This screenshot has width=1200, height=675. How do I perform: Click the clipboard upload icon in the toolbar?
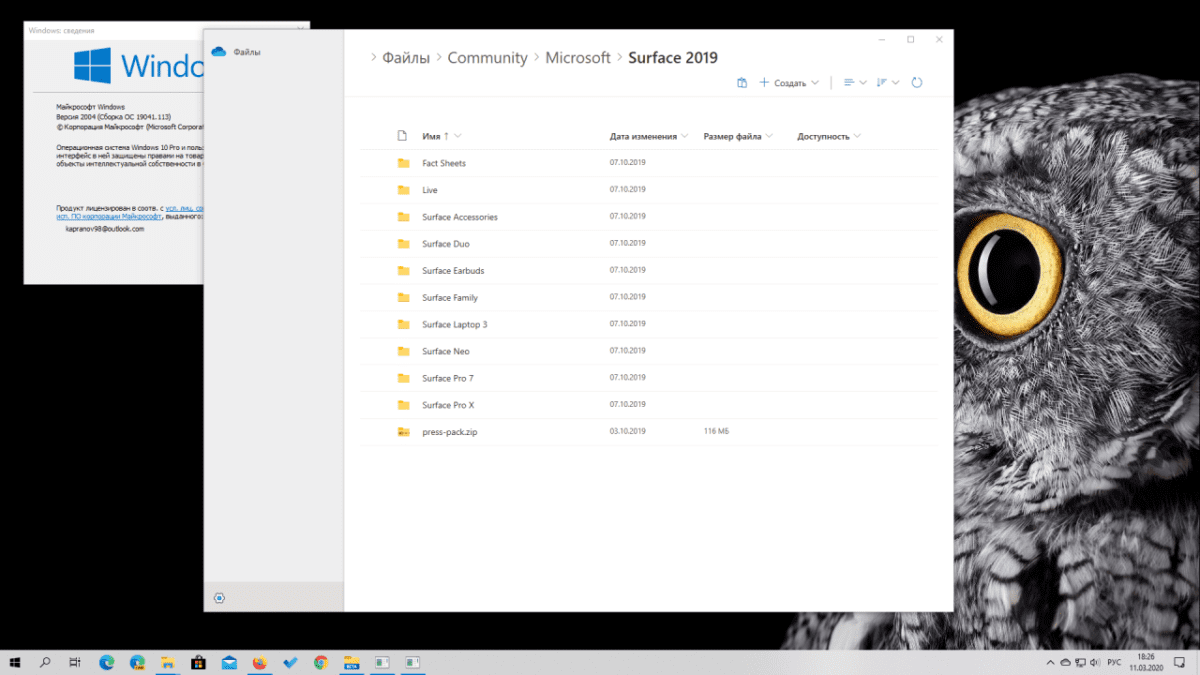741,82
